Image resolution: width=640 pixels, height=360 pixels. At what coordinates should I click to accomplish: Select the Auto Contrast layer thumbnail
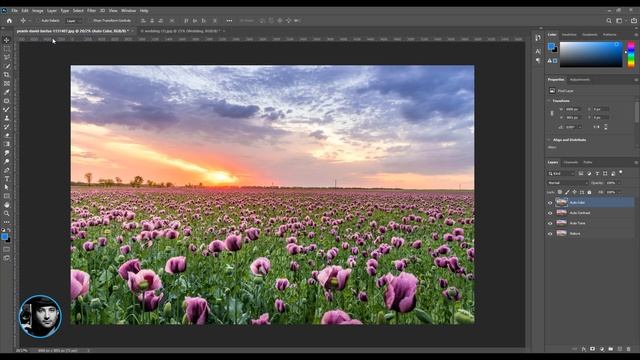561,213
